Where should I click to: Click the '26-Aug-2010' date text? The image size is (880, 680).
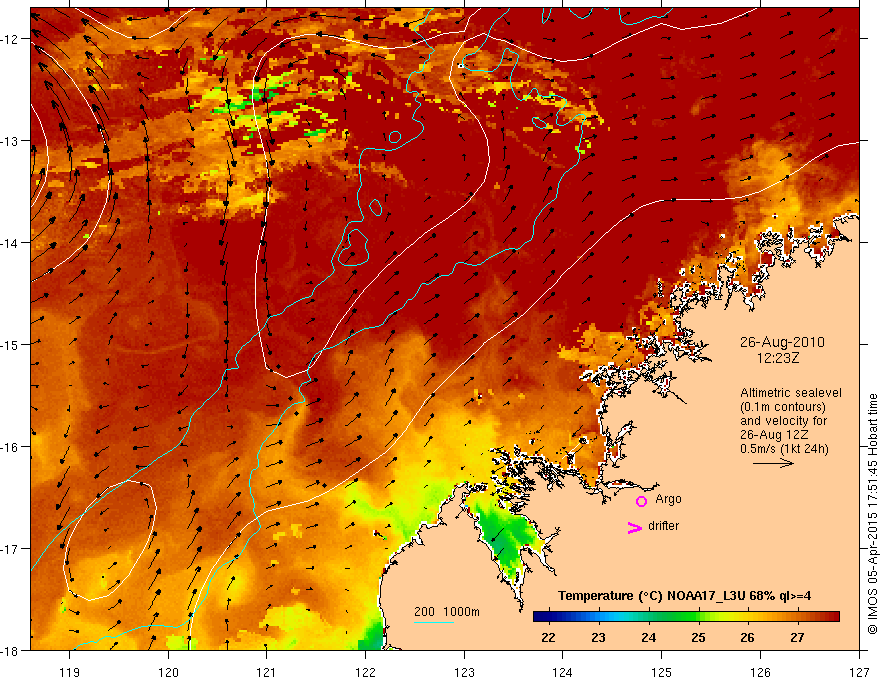click(782, 342)
